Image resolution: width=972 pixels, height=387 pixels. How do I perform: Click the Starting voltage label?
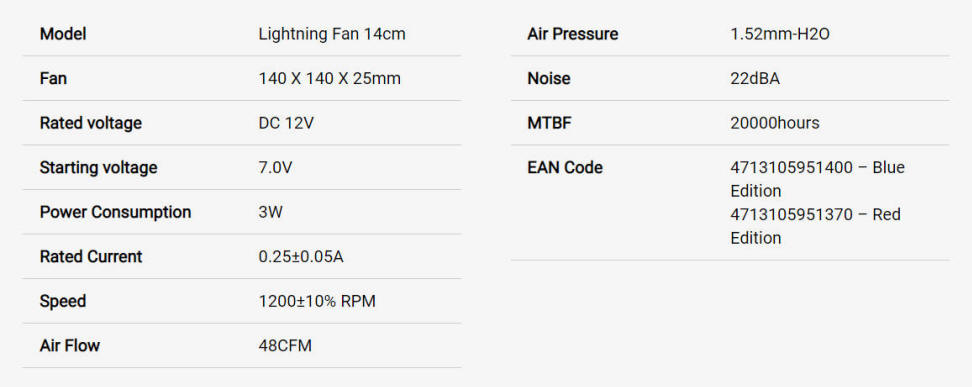pos(98,167)
